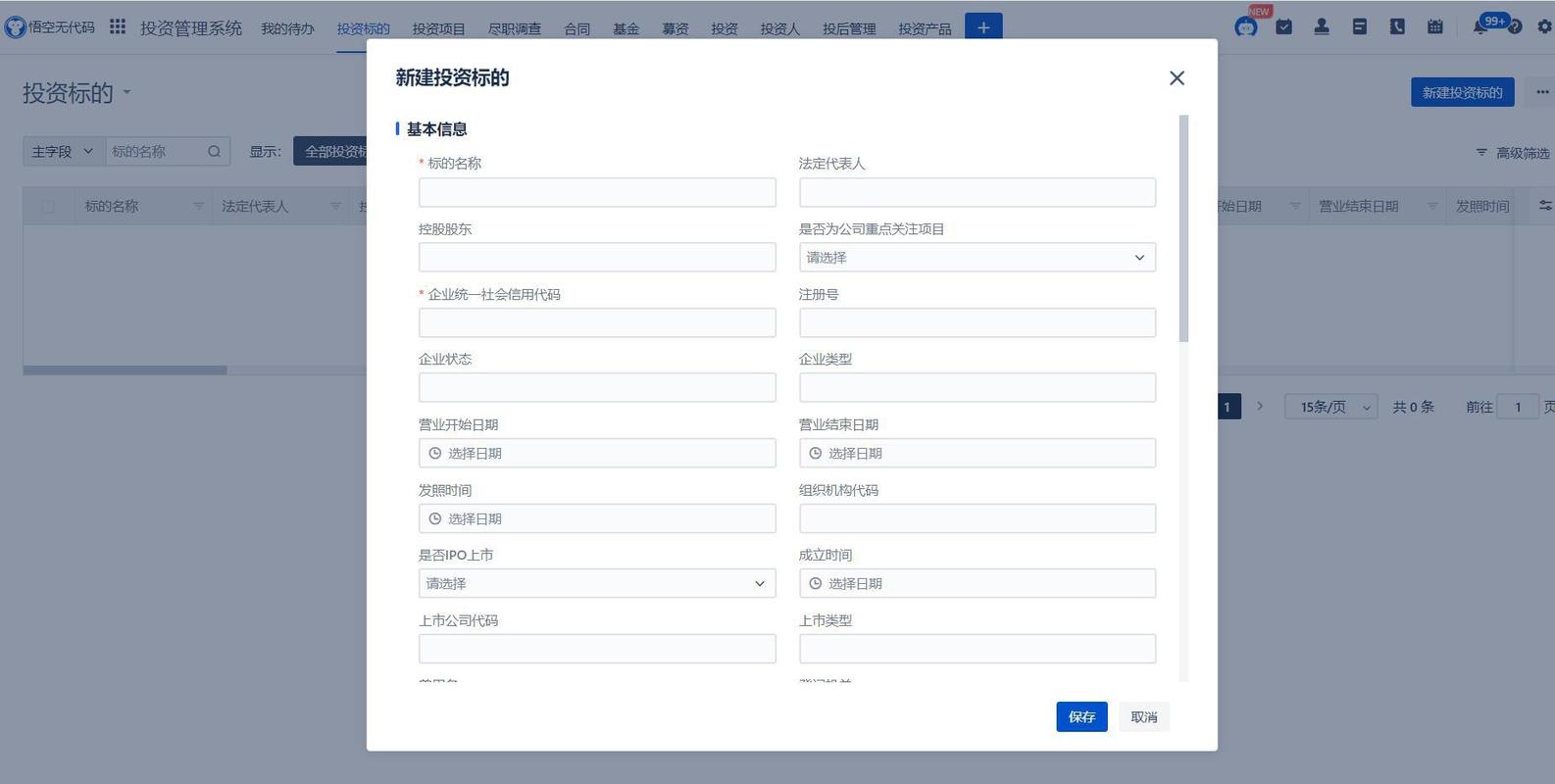Click filter icon on 标的名称 column
The height and width of the screenshot is (784, 1555).
click(199, 206)
